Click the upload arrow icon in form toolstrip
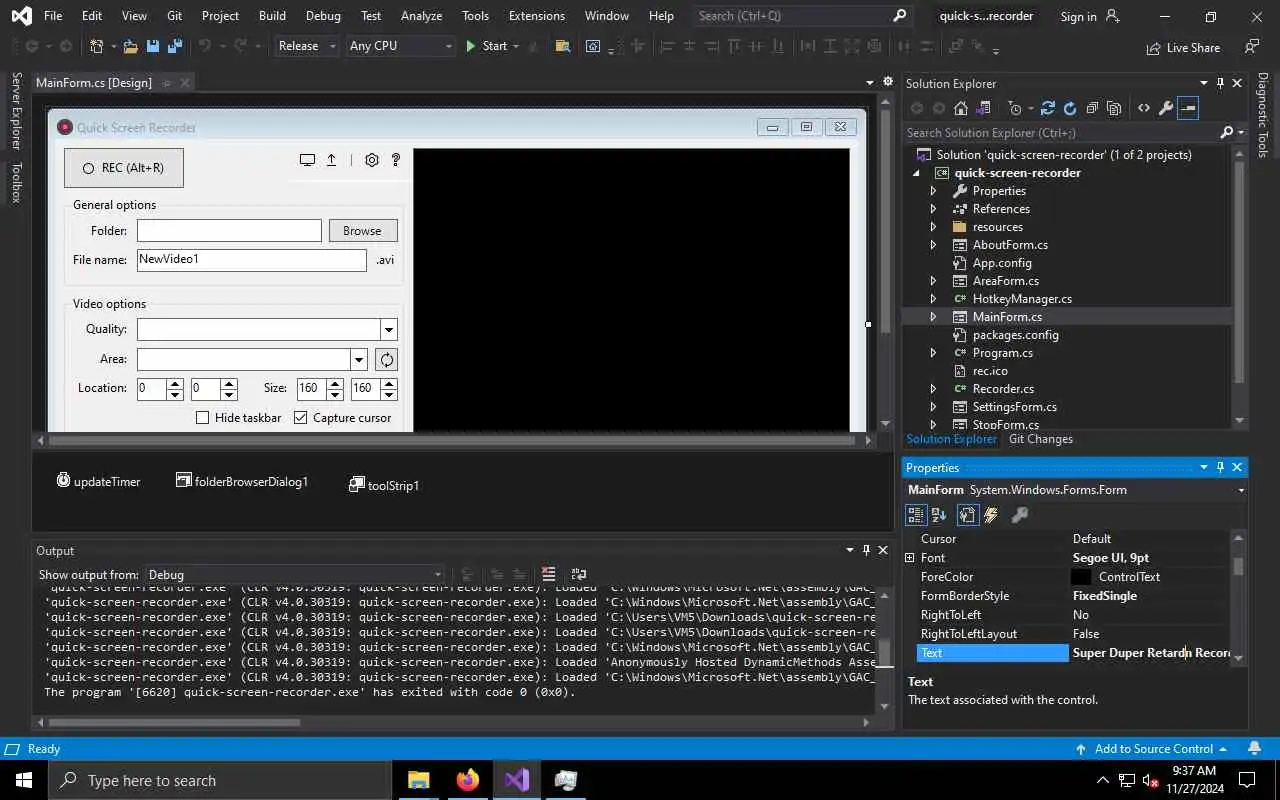Viewport: 1280px width, 800px height. point(331,160)
